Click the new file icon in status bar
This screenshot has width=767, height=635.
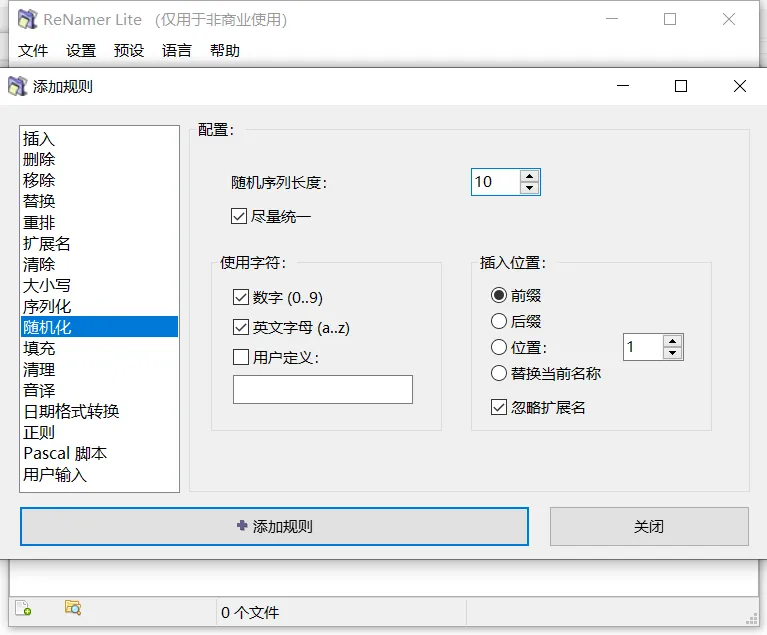point(23,608)
